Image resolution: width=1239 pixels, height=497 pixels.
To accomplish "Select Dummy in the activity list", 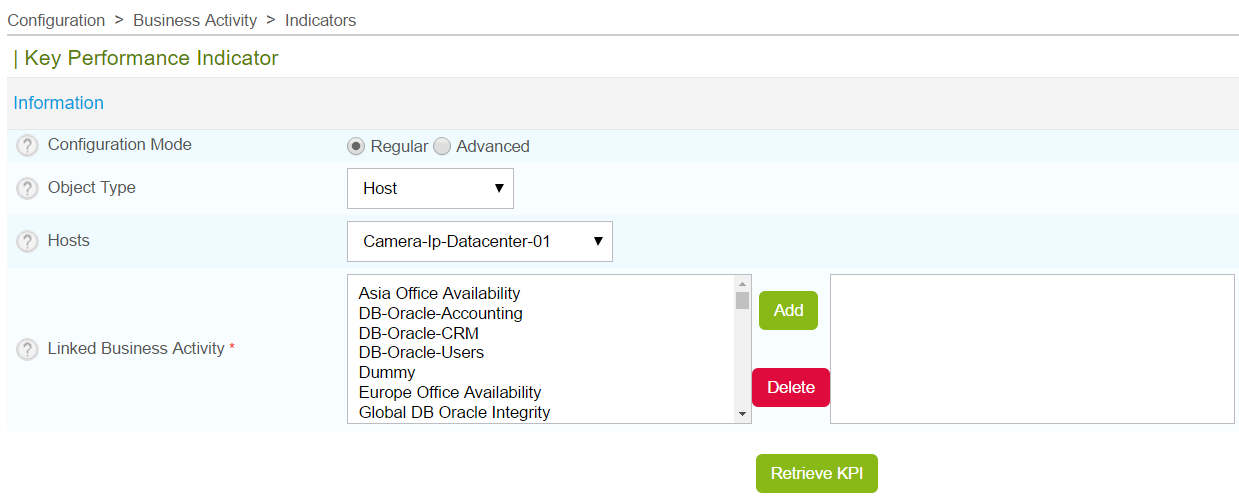I will (387, 372).
